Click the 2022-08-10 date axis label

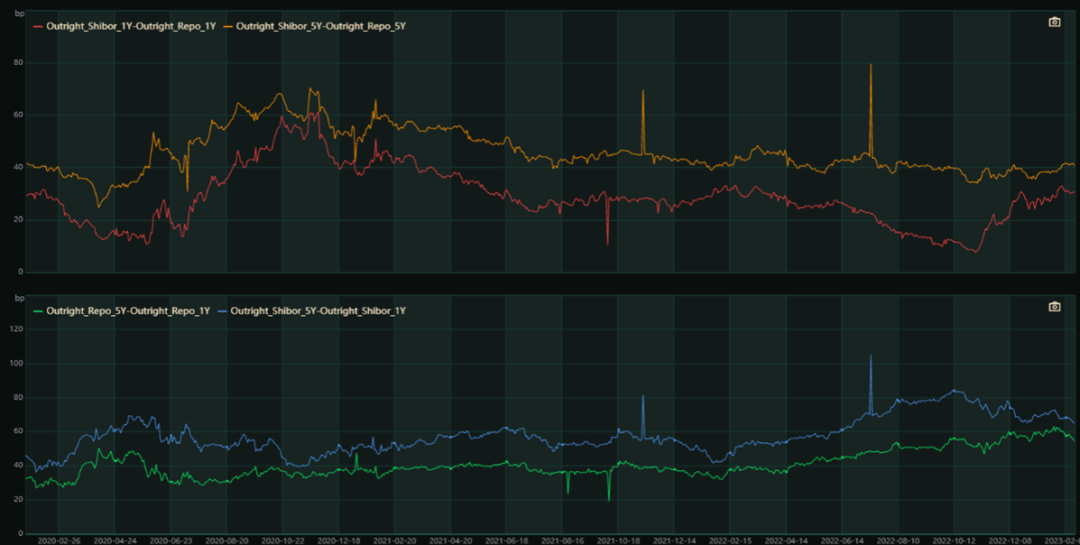click(x=898, y=541)
